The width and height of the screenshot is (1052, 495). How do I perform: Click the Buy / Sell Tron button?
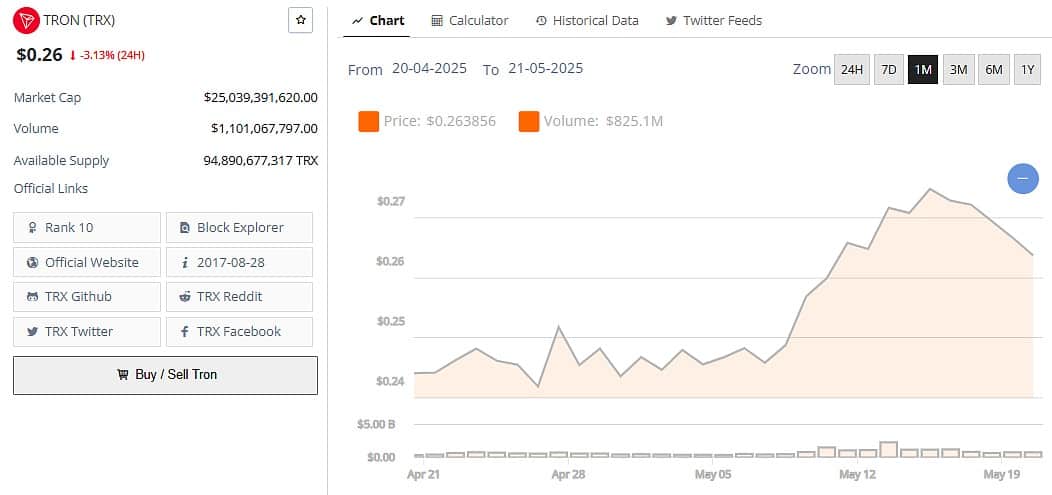pos(166,375)
